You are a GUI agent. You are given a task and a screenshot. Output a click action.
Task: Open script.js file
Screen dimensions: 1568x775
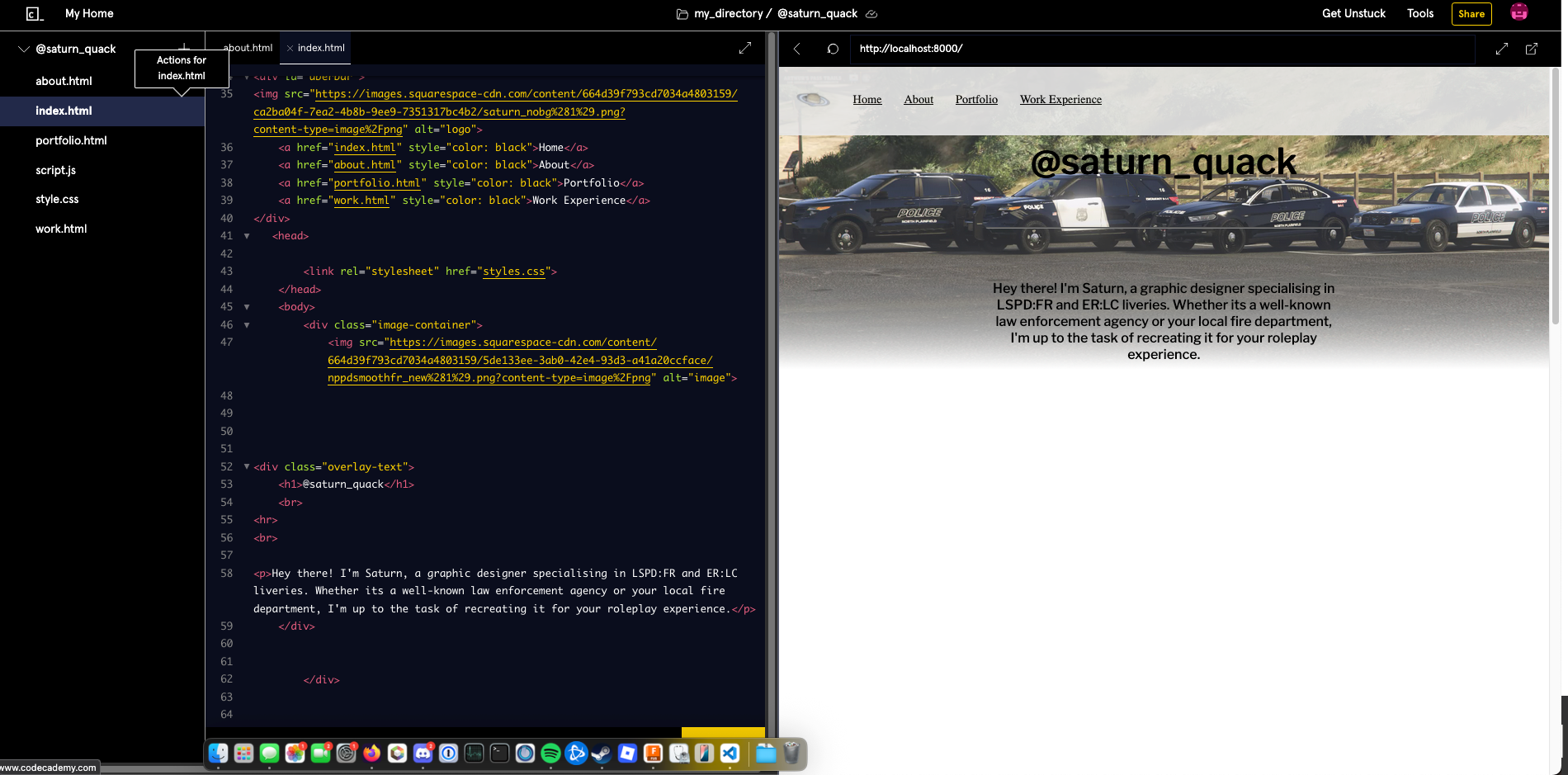(x=55, y=170)
